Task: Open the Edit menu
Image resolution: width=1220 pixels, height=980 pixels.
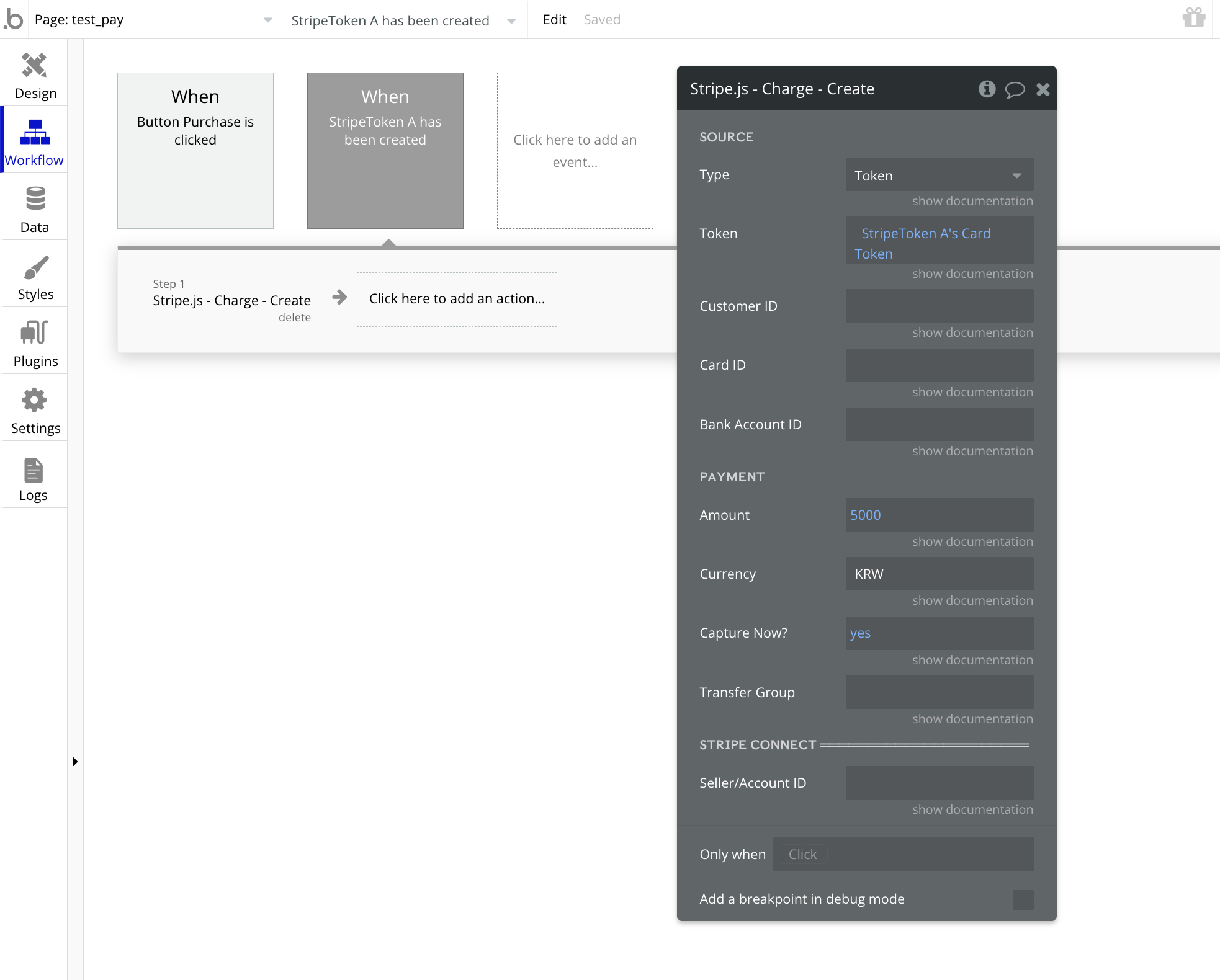Action: coord(554,20)
